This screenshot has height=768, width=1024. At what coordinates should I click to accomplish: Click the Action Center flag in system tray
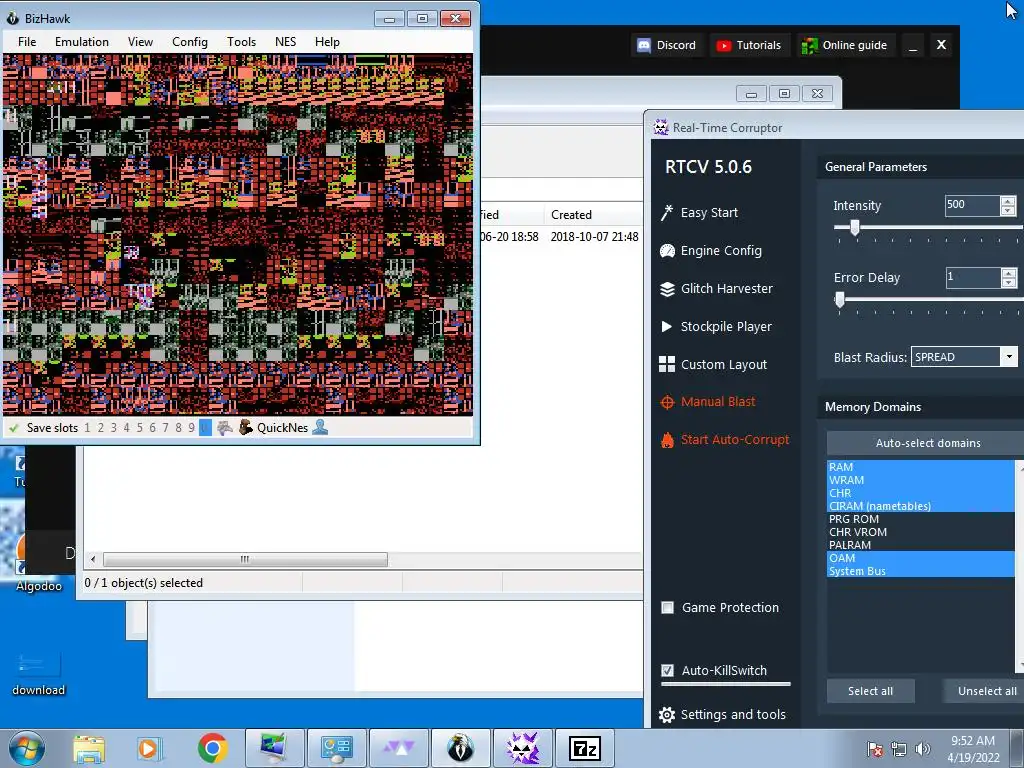click(875, 749)
